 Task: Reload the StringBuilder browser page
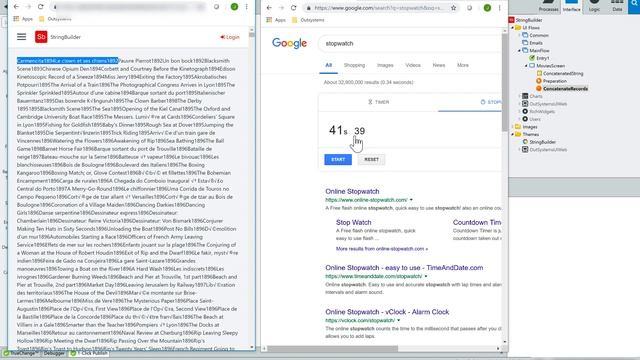click(40, 7)
